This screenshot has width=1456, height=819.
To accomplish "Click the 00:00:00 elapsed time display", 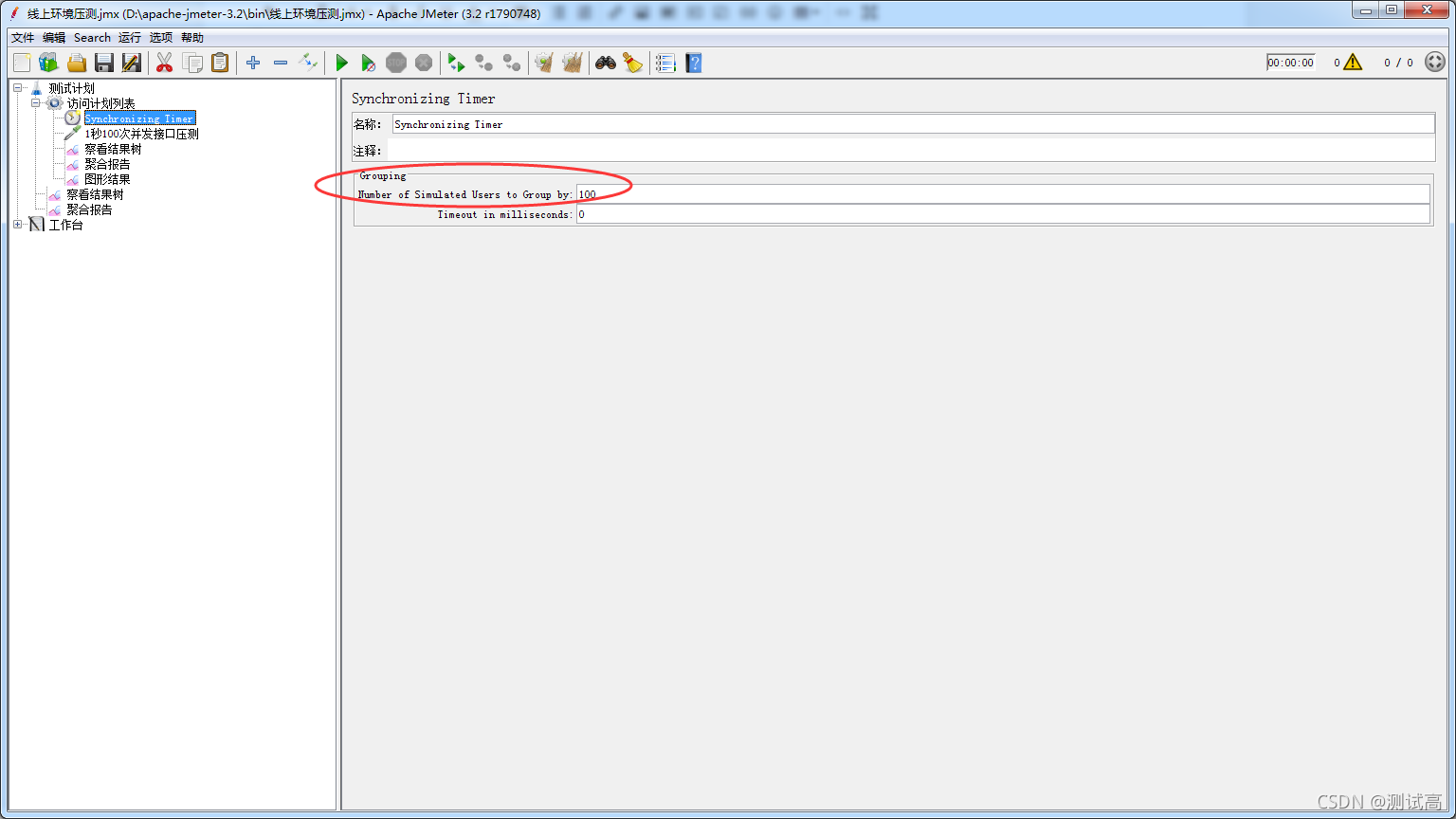I will pos(1291,63).
